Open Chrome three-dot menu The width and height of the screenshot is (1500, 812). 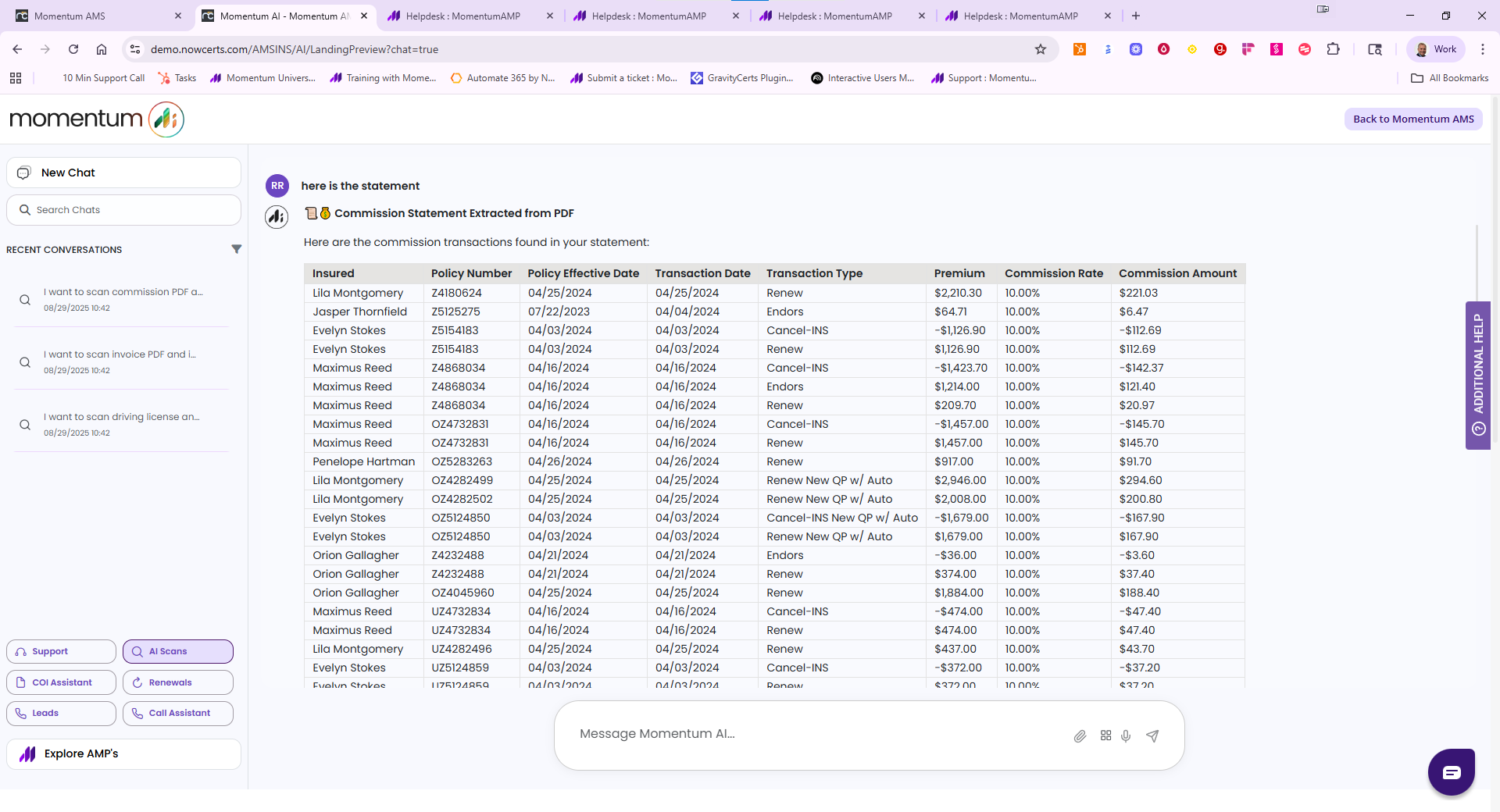pyautogui.click(x=1482, y=49)
